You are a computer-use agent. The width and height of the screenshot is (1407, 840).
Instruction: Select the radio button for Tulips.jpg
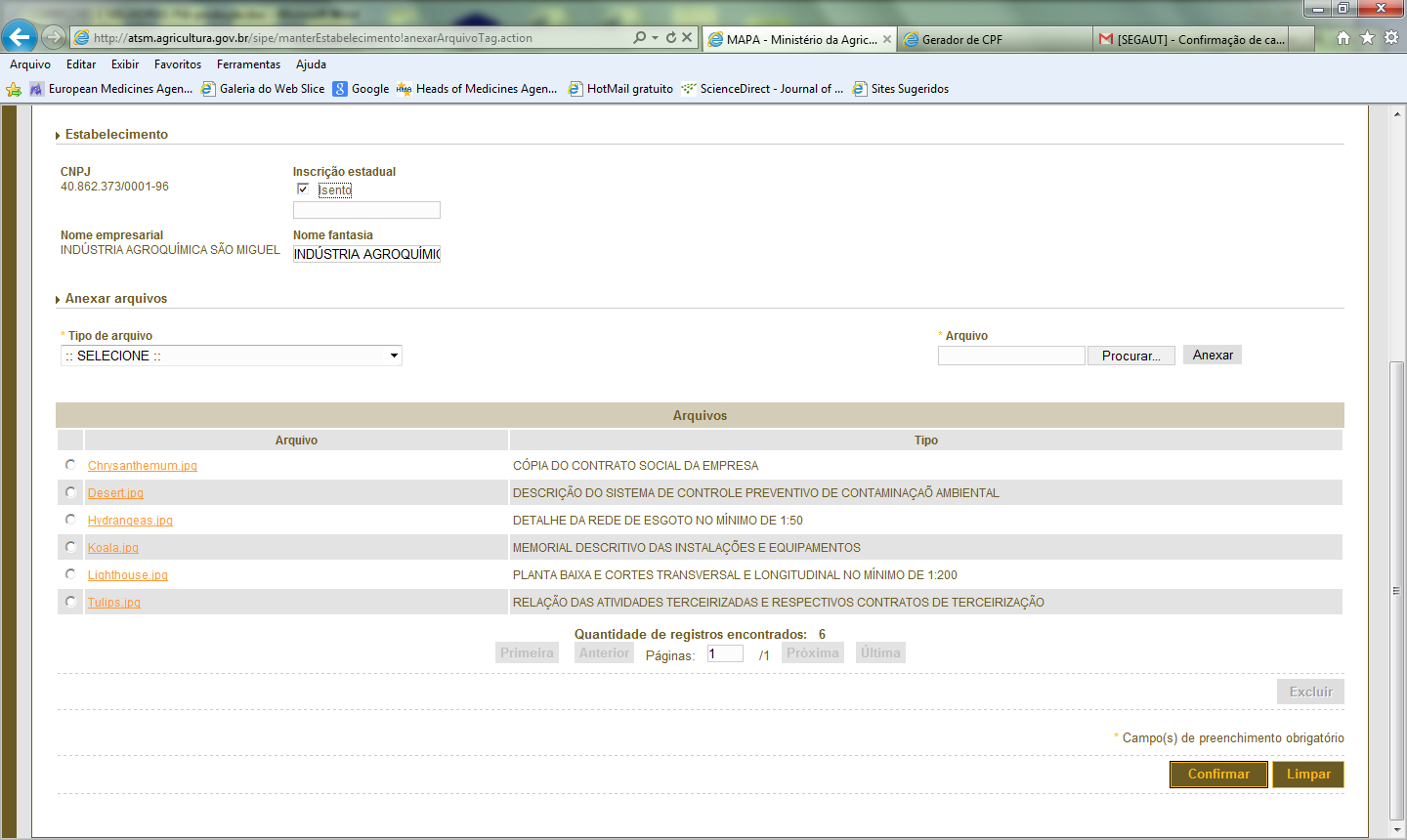[x=70, y=602]
